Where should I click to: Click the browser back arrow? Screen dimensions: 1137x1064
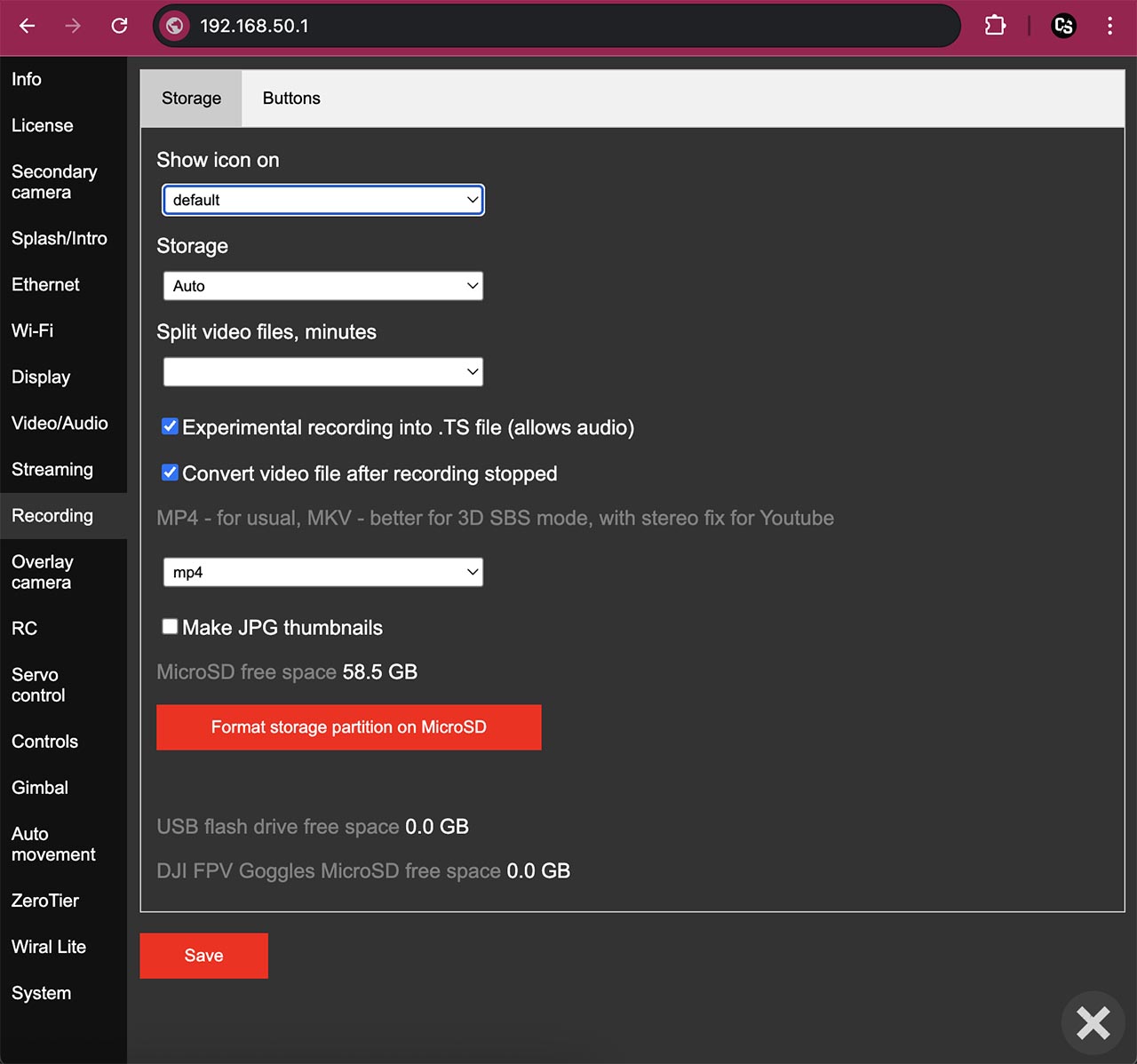tap(27, 26)
